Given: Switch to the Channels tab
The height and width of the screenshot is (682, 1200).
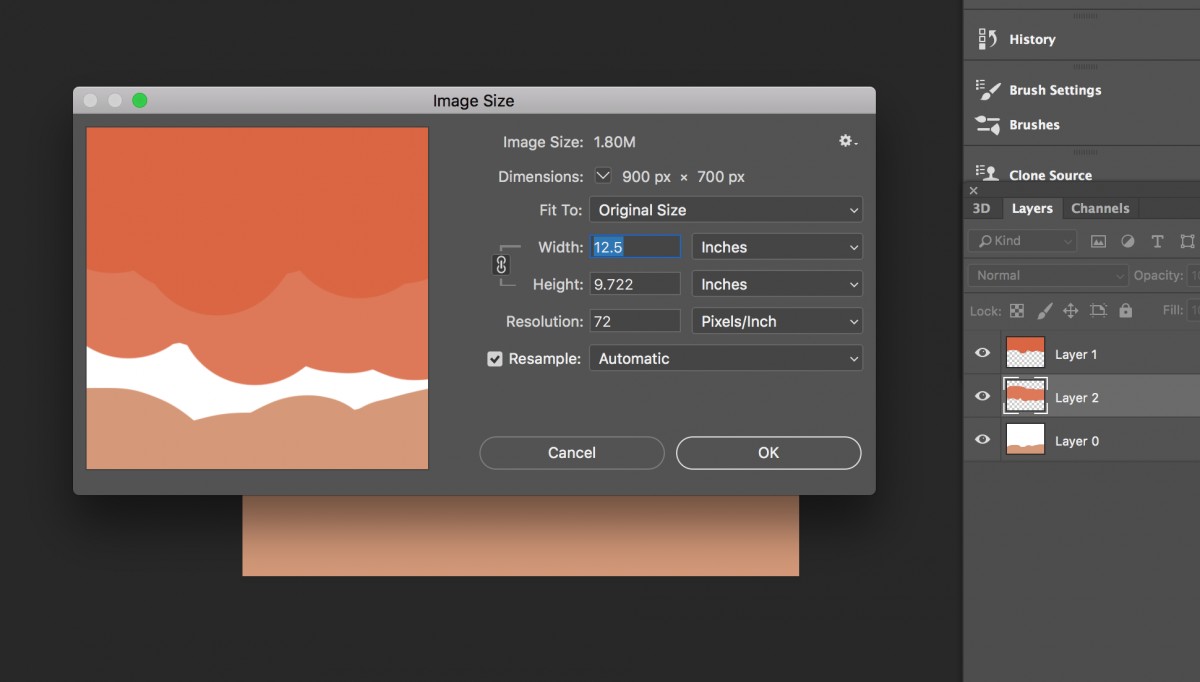Looking at the screenshot, I should (x=1100, y=208).
